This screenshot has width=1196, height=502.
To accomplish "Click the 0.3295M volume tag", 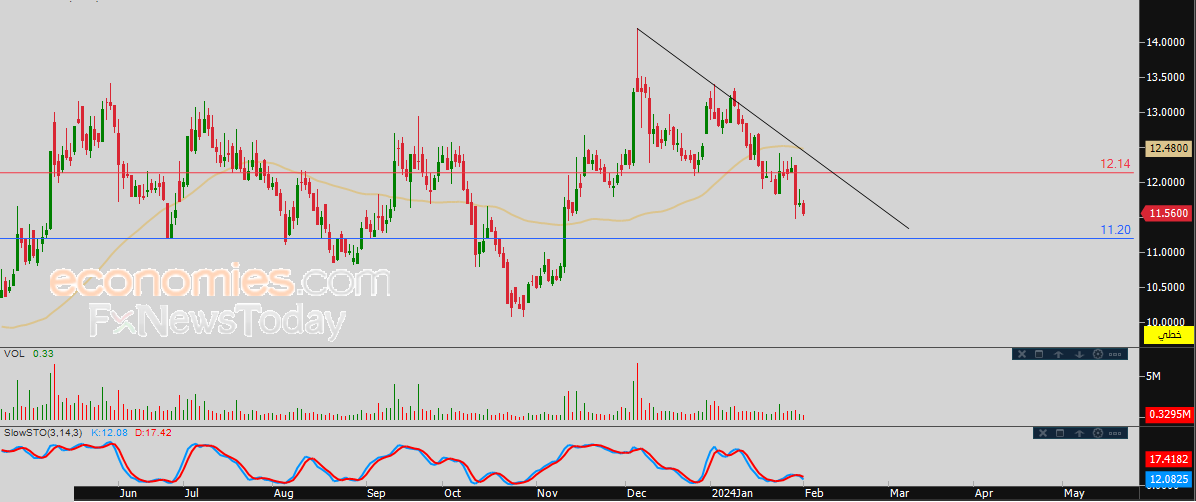I will click(1168, 414).
